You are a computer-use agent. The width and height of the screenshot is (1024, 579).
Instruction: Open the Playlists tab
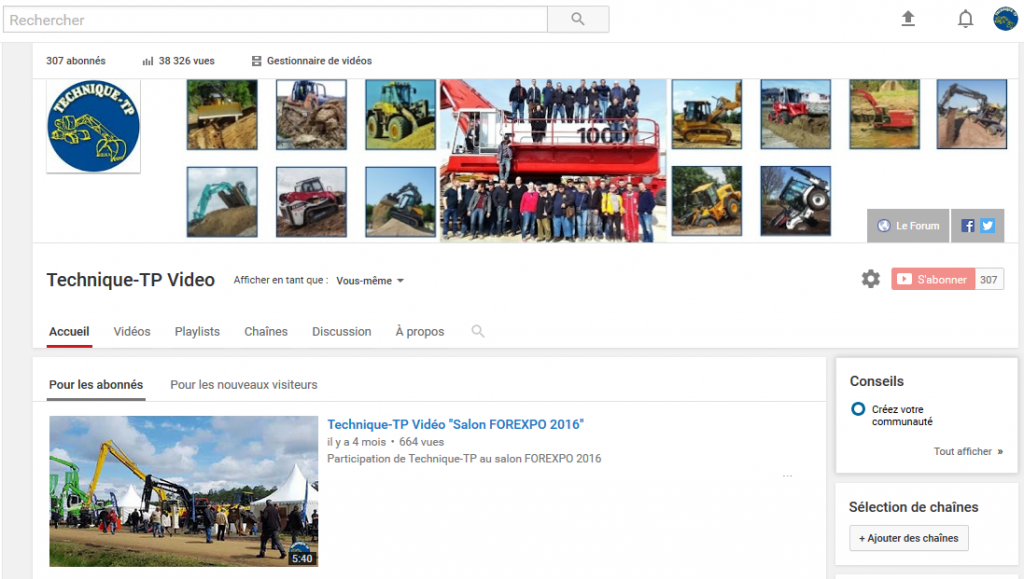click(197, 332)
